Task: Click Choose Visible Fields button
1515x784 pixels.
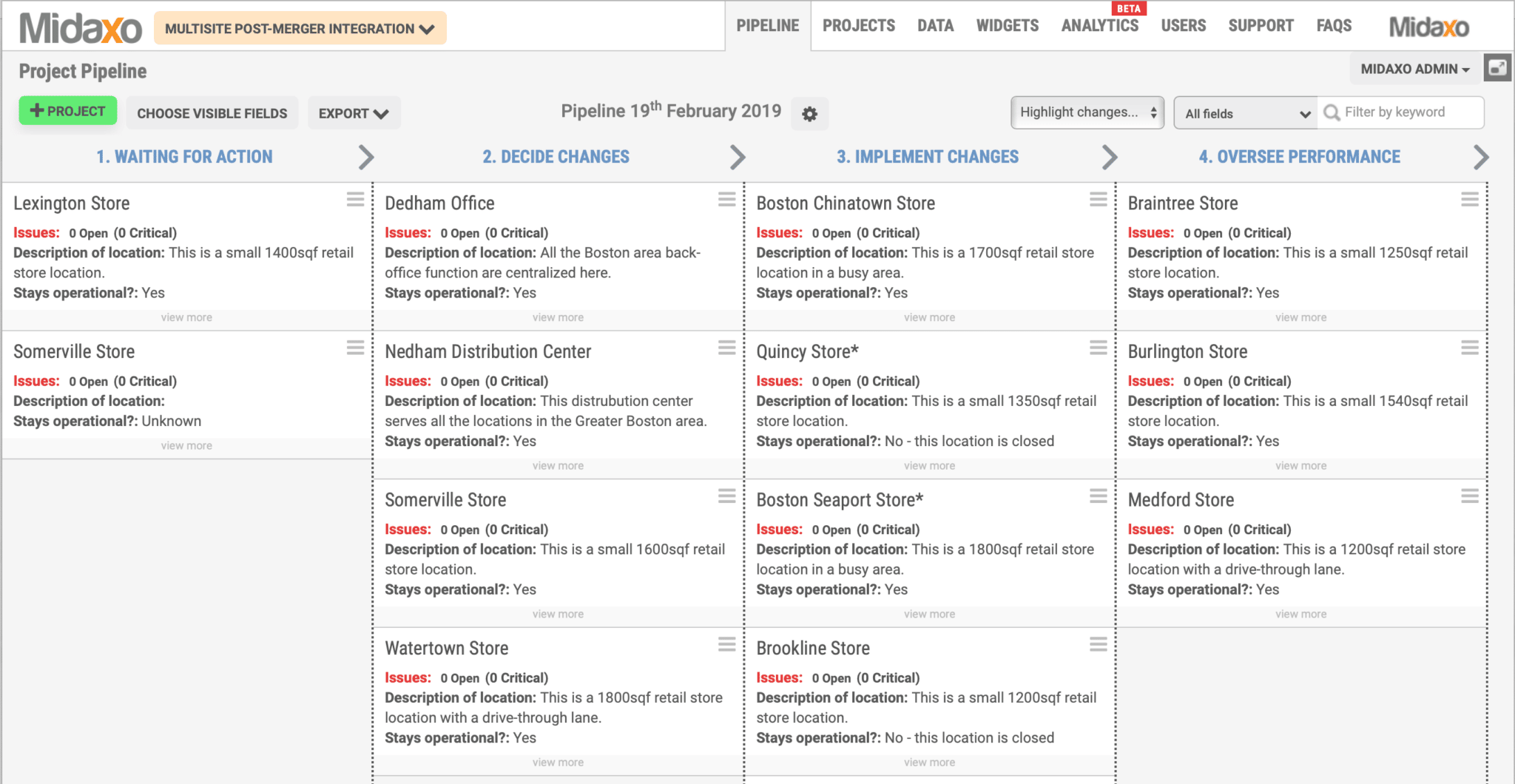Action: [x=212, y=113]
